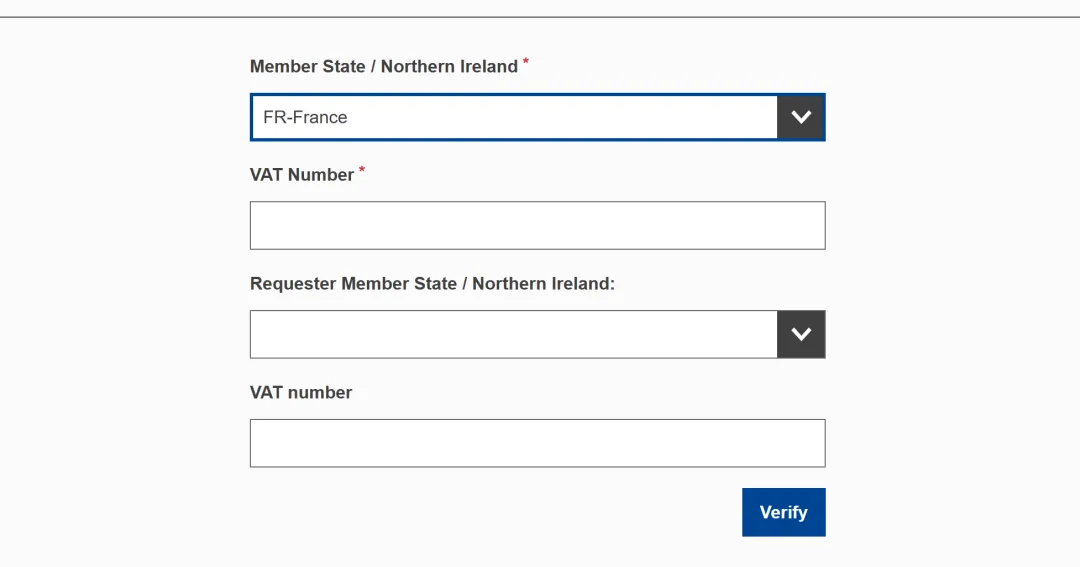Click the requester VAT number text box
Viewport: 1080px width, 567px height.
point(537,443)
